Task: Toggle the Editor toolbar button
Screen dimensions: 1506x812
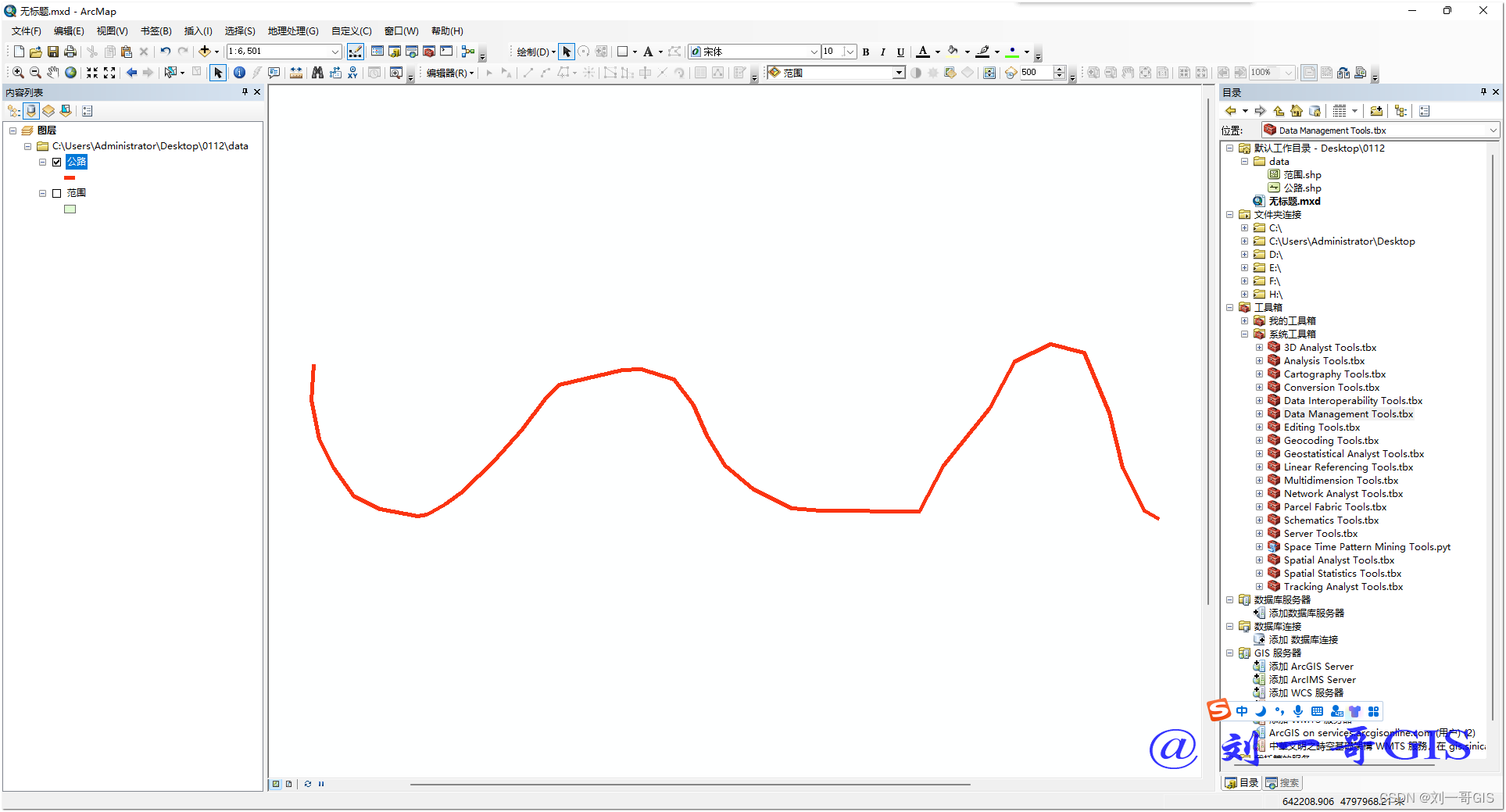Action: pos(356,52)
